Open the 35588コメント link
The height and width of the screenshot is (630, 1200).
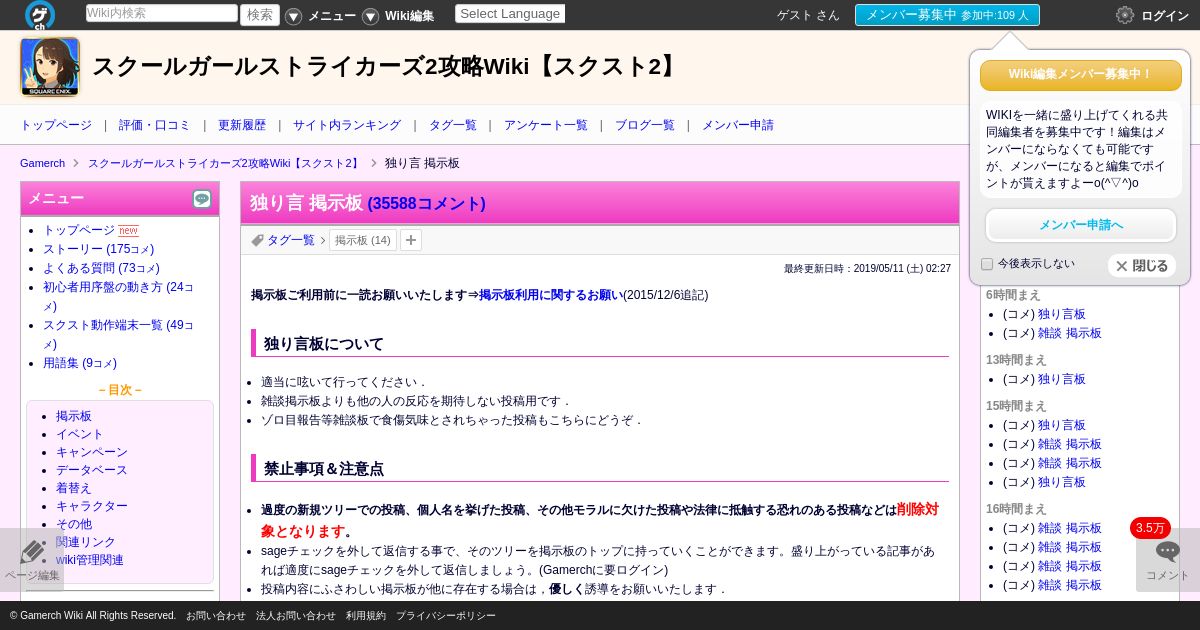pos(427,203)
